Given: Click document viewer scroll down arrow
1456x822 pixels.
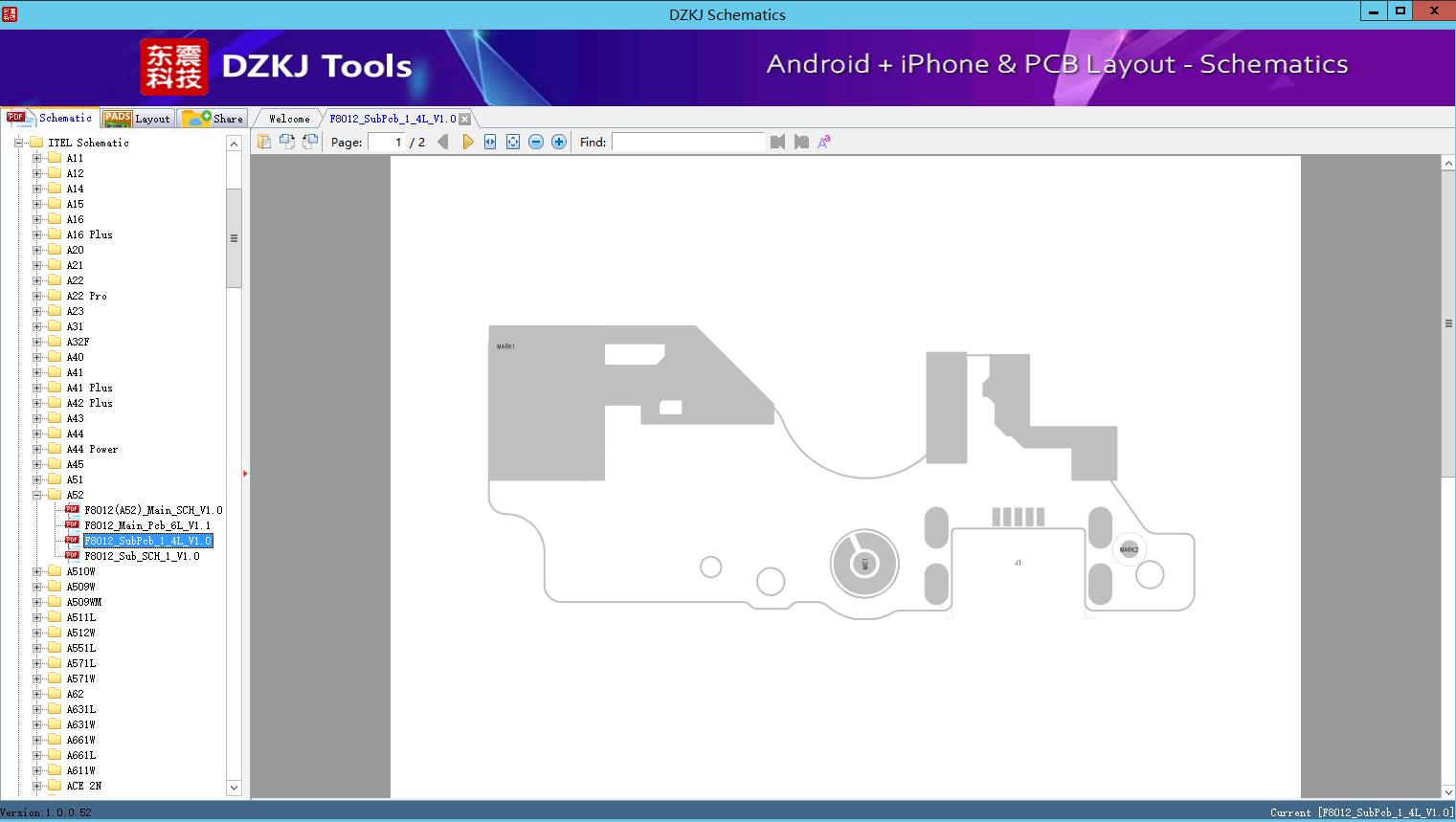Looking at the screenshot, I should click(x=1448, y=791).
